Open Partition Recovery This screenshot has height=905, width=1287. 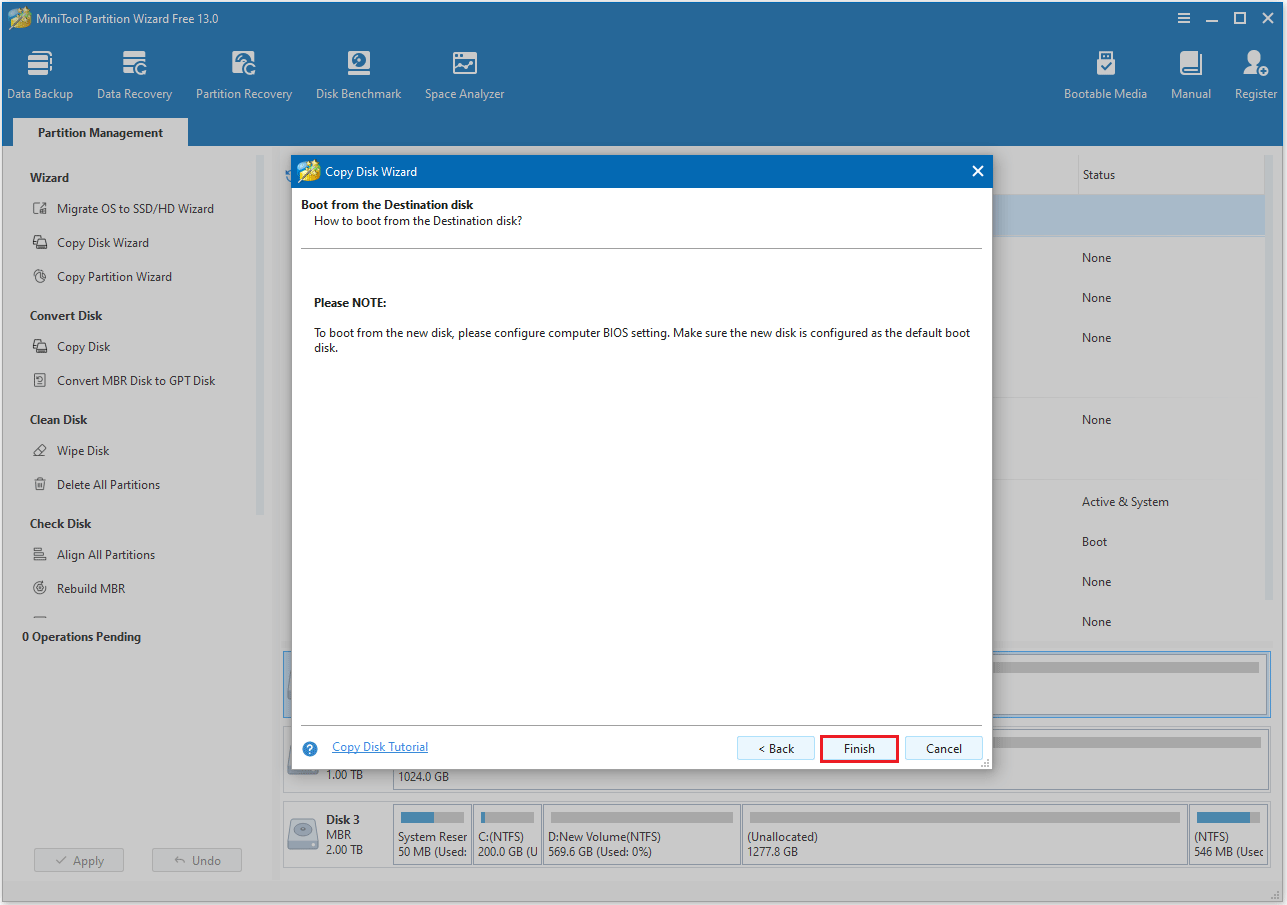(244, 72)
